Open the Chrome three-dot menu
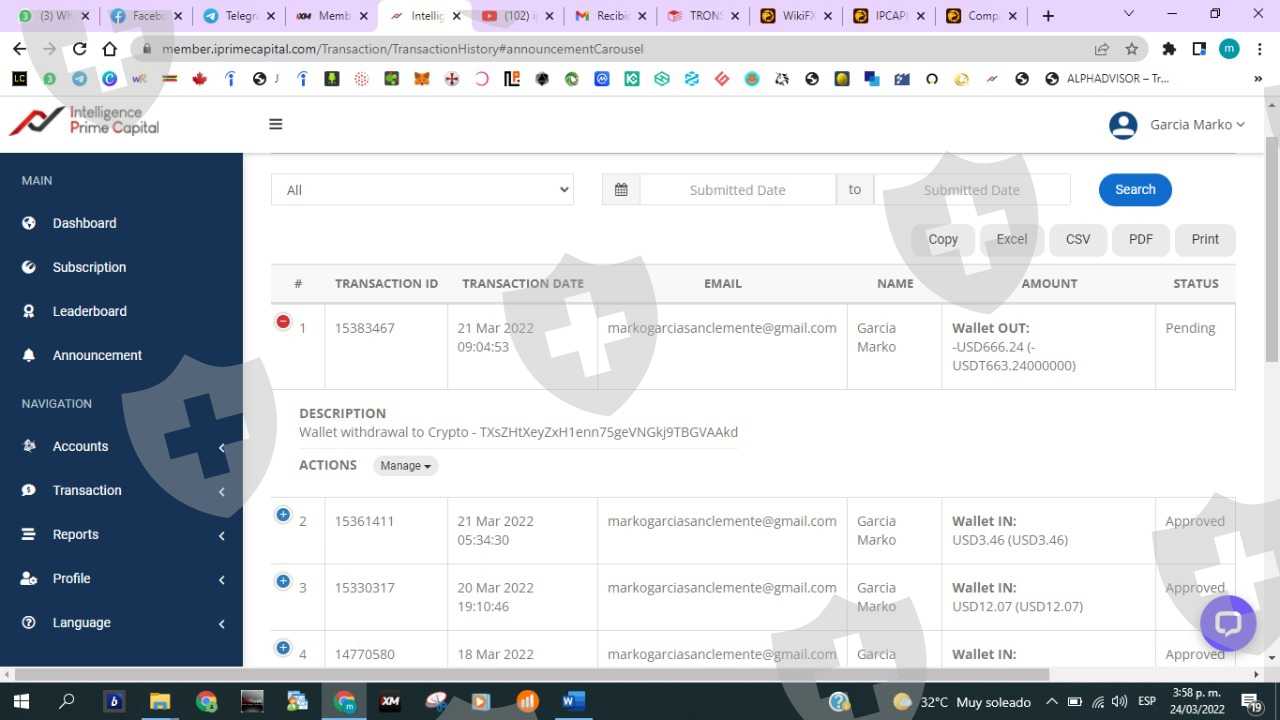 pyautogui.click(x=1259, y=49)
